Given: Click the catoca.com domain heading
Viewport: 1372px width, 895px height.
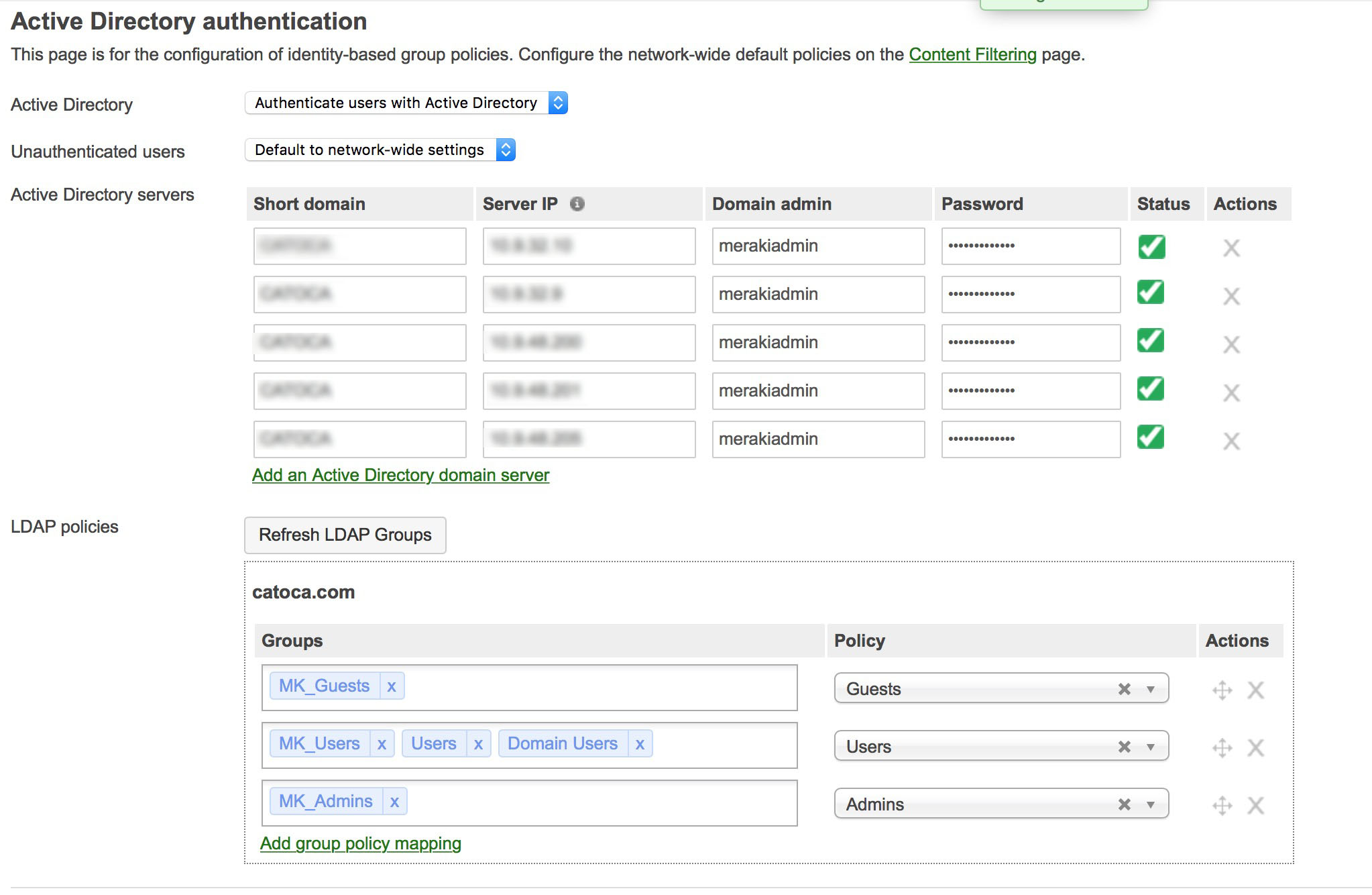Looking at the screenshot, I should pyautogui.click(x=303, y=592).
